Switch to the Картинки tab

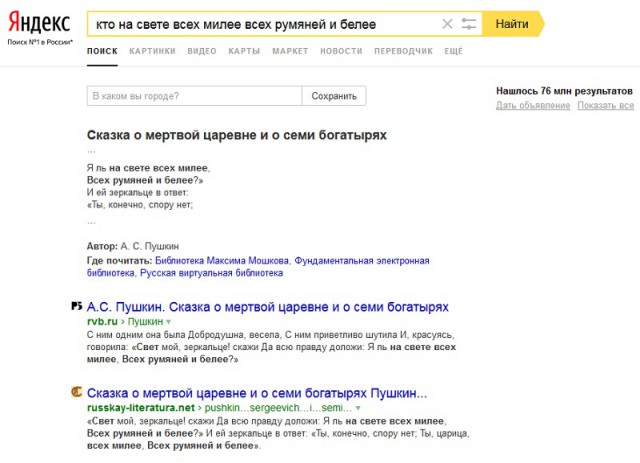152,51
